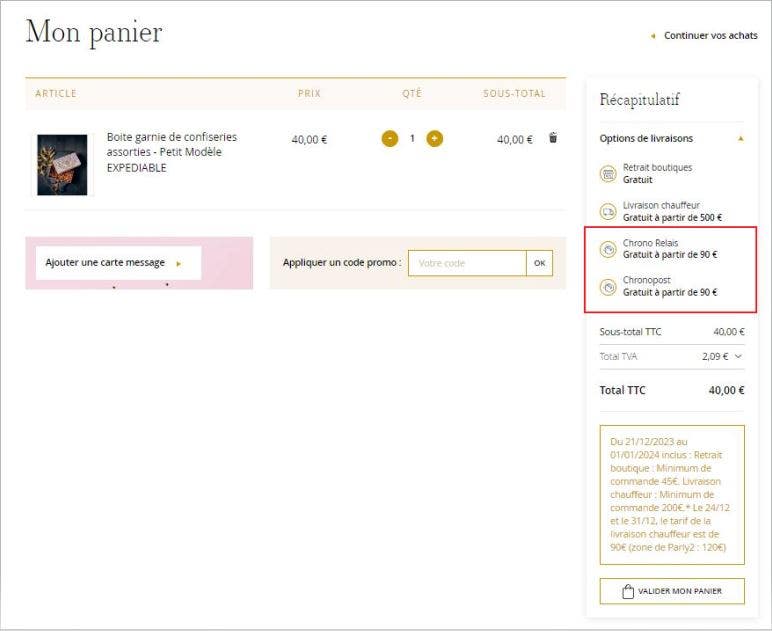Click the SOUS-TOTAL column header

pyautogui.click(x=514, y=94)
